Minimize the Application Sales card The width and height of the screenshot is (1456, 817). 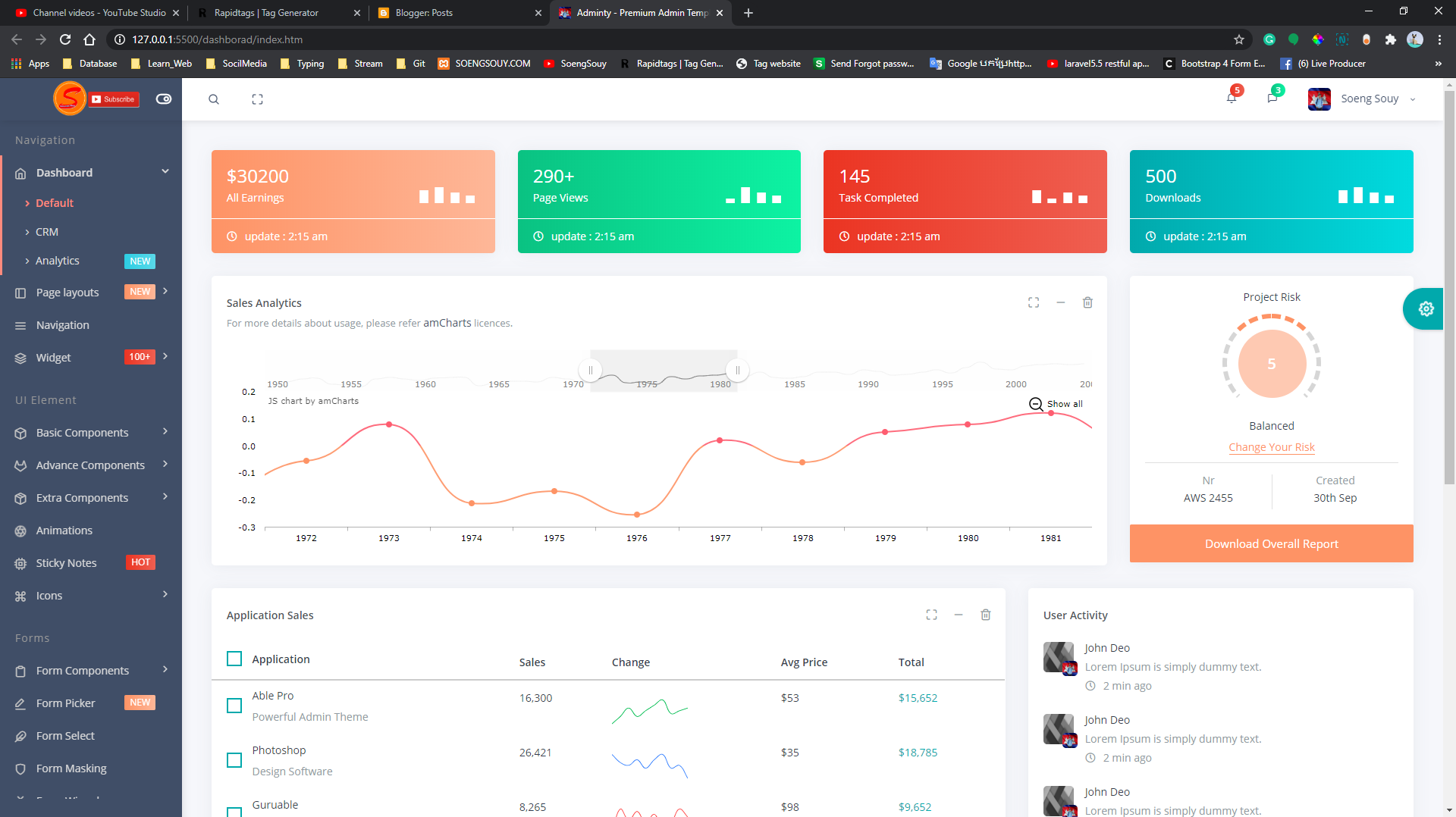[x=959, y=615]
